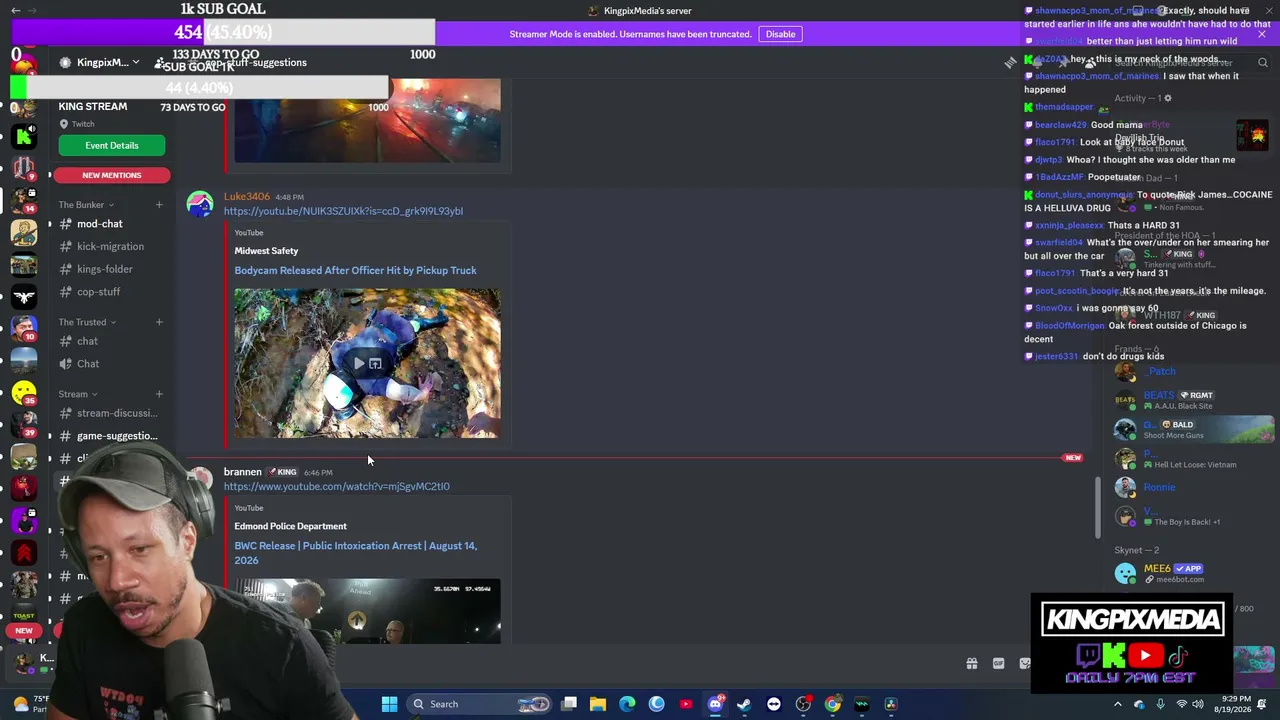Open Luke3406's youtu.be link
Image resolution: width=1280 pixels, height=720 pixels.
click(x=343, y=211)
